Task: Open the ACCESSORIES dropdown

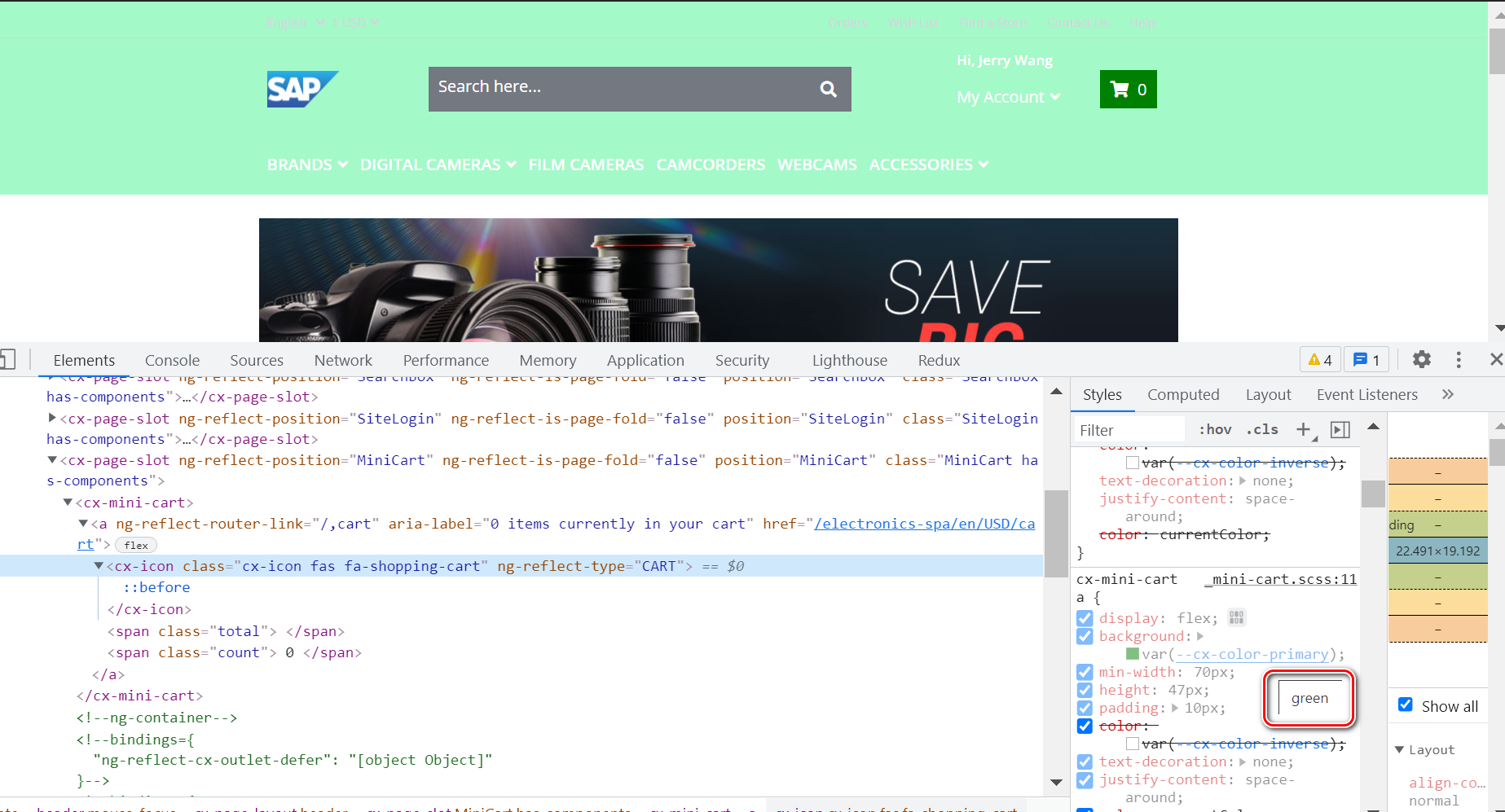Action: pos(929,165)
